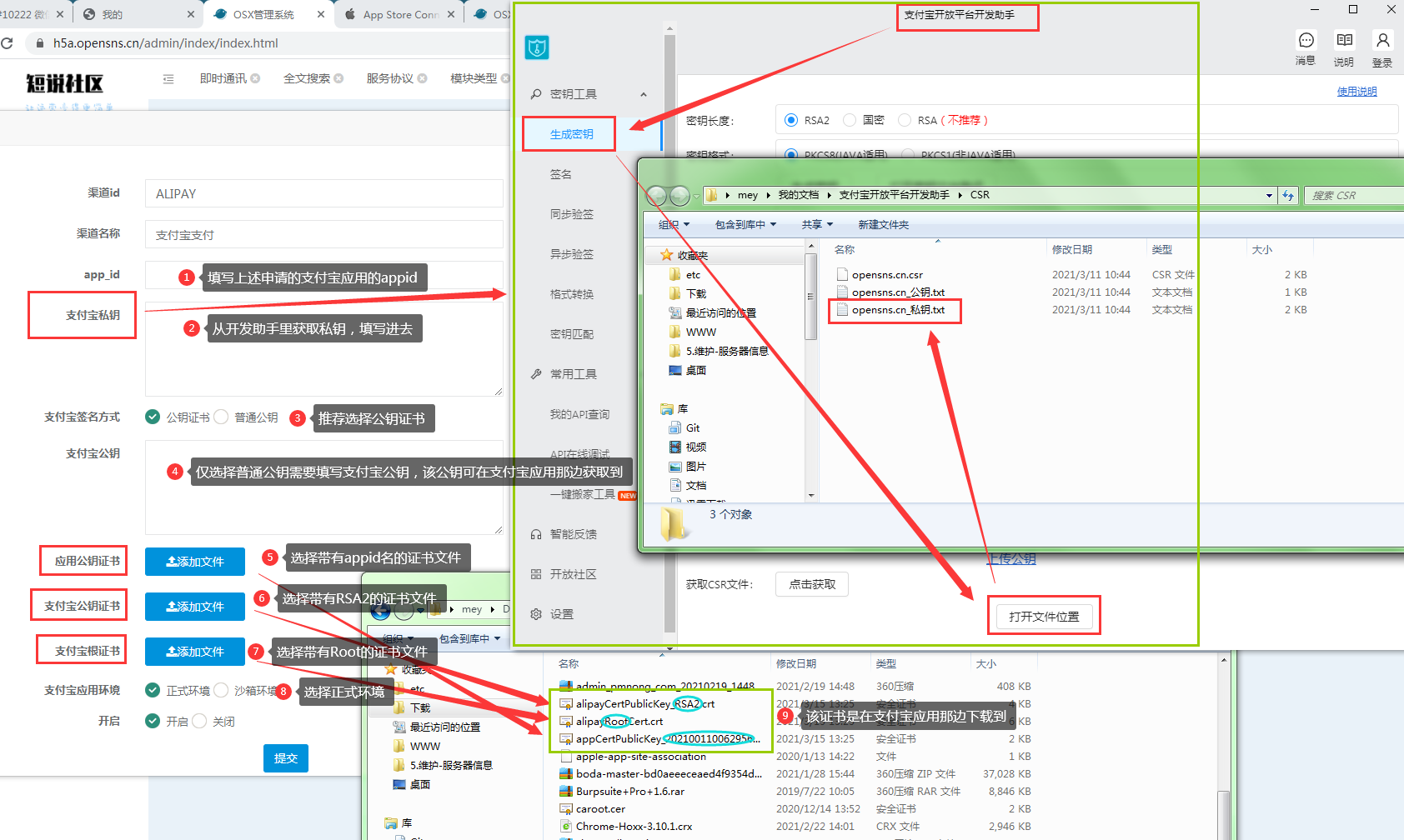
Task: Go back in the CSR explorer window
Action: pos(657,196)
